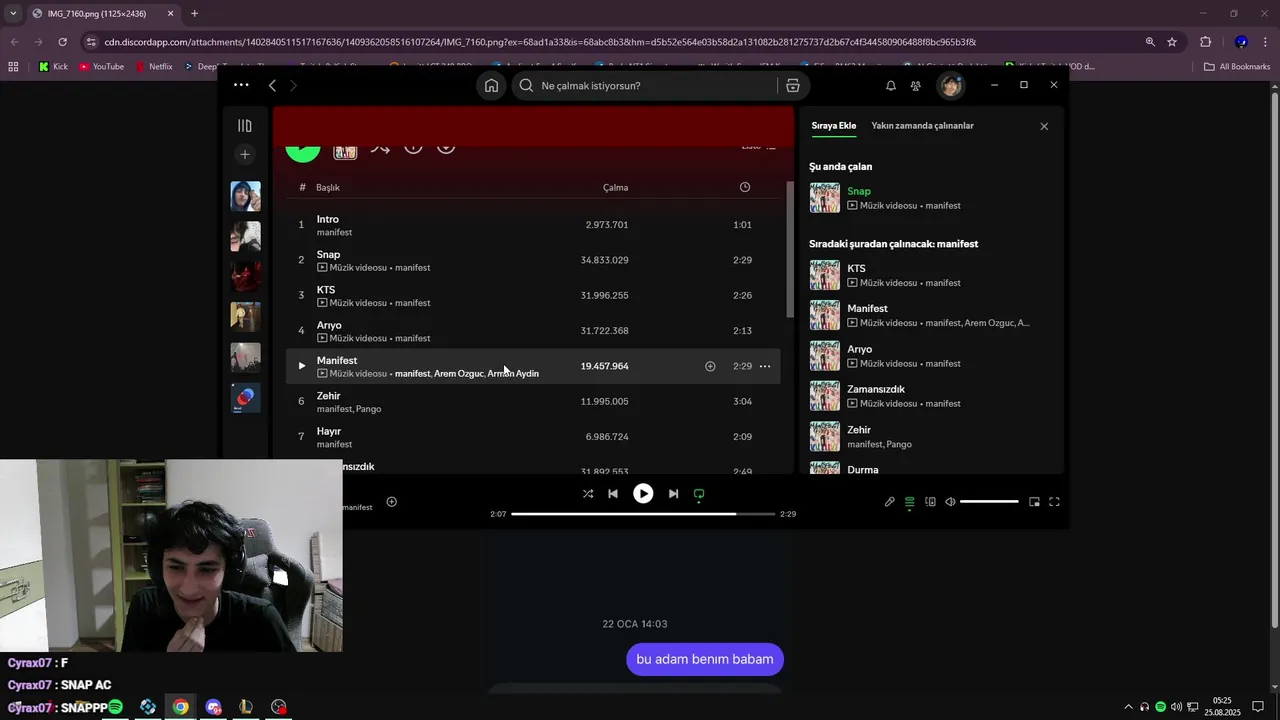Open more options for Manifest track row

click(765, 366)
